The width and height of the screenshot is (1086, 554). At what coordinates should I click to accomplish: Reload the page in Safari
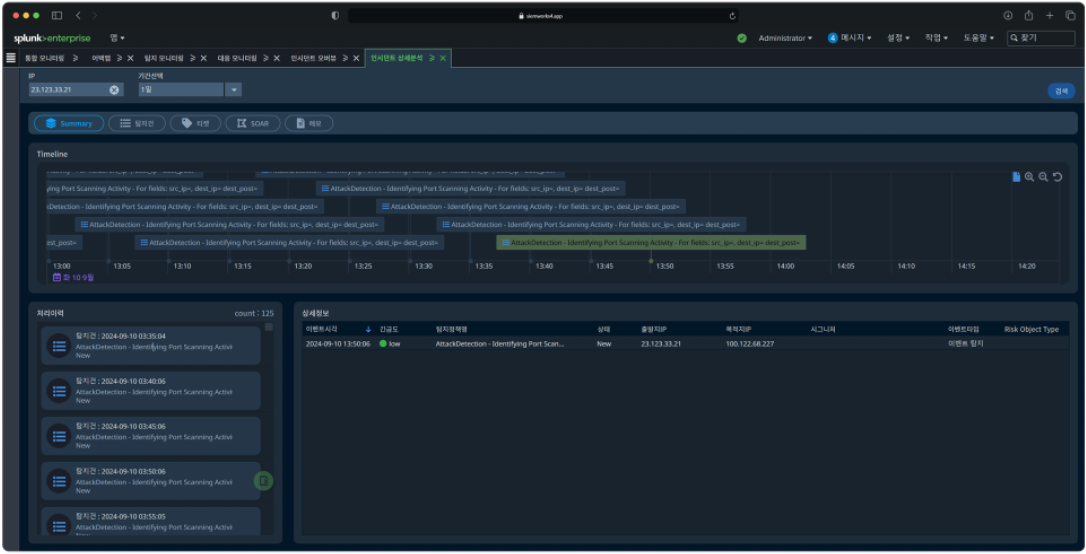pyautogui.click(x=732, y=15)
